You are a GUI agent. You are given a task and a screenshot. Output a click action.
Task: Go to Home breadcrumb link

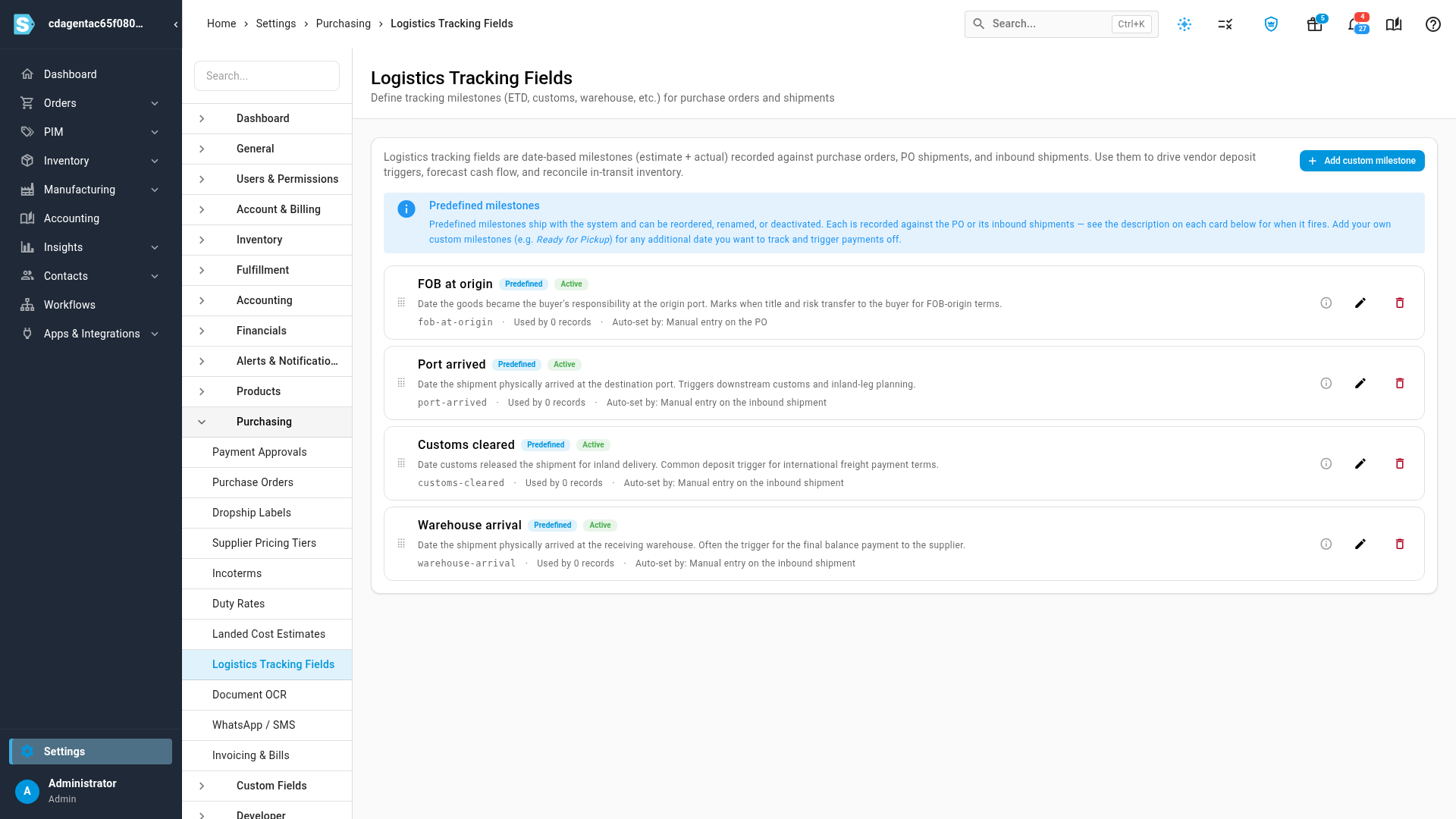click(221, 24)
